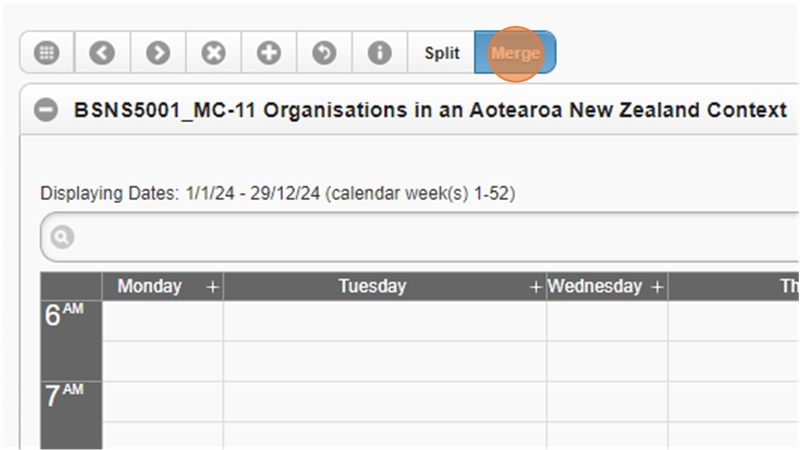Viewport: 800px width, 450px height.
Task: Select the Tuesday column header
Action: coord(372,287)
